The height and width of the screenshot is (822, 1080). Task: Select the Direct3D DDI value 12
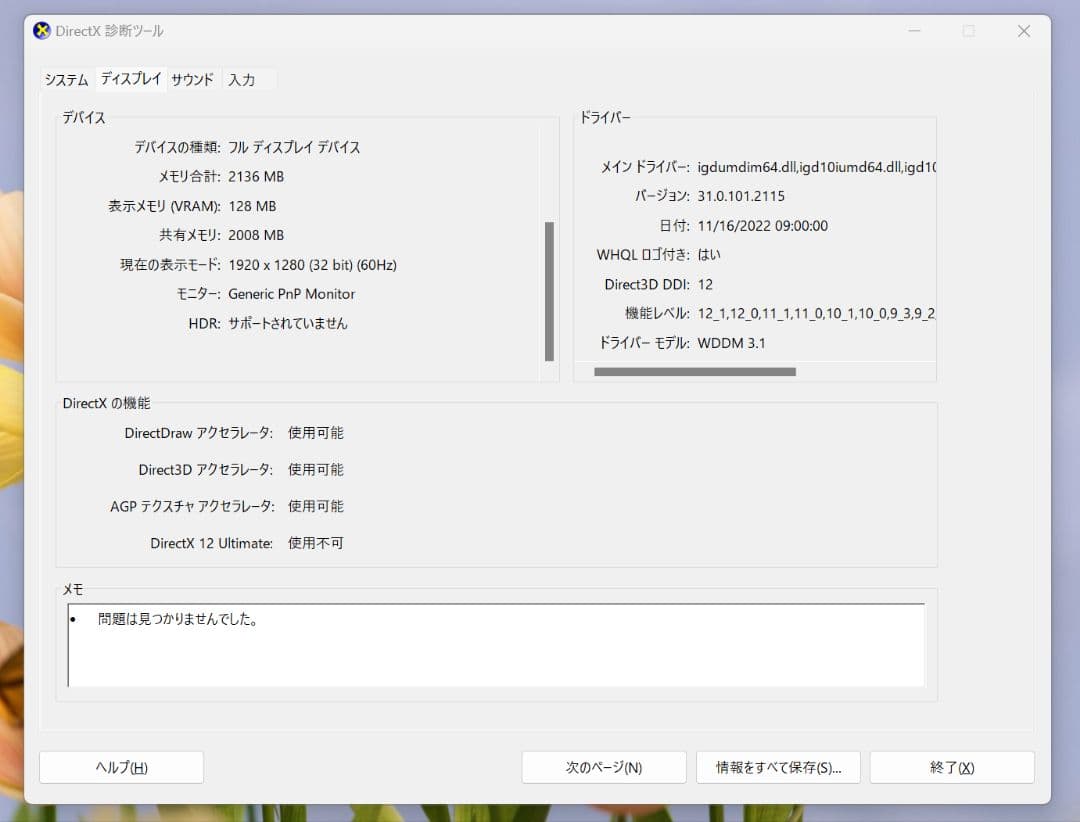tap(705, 285)
